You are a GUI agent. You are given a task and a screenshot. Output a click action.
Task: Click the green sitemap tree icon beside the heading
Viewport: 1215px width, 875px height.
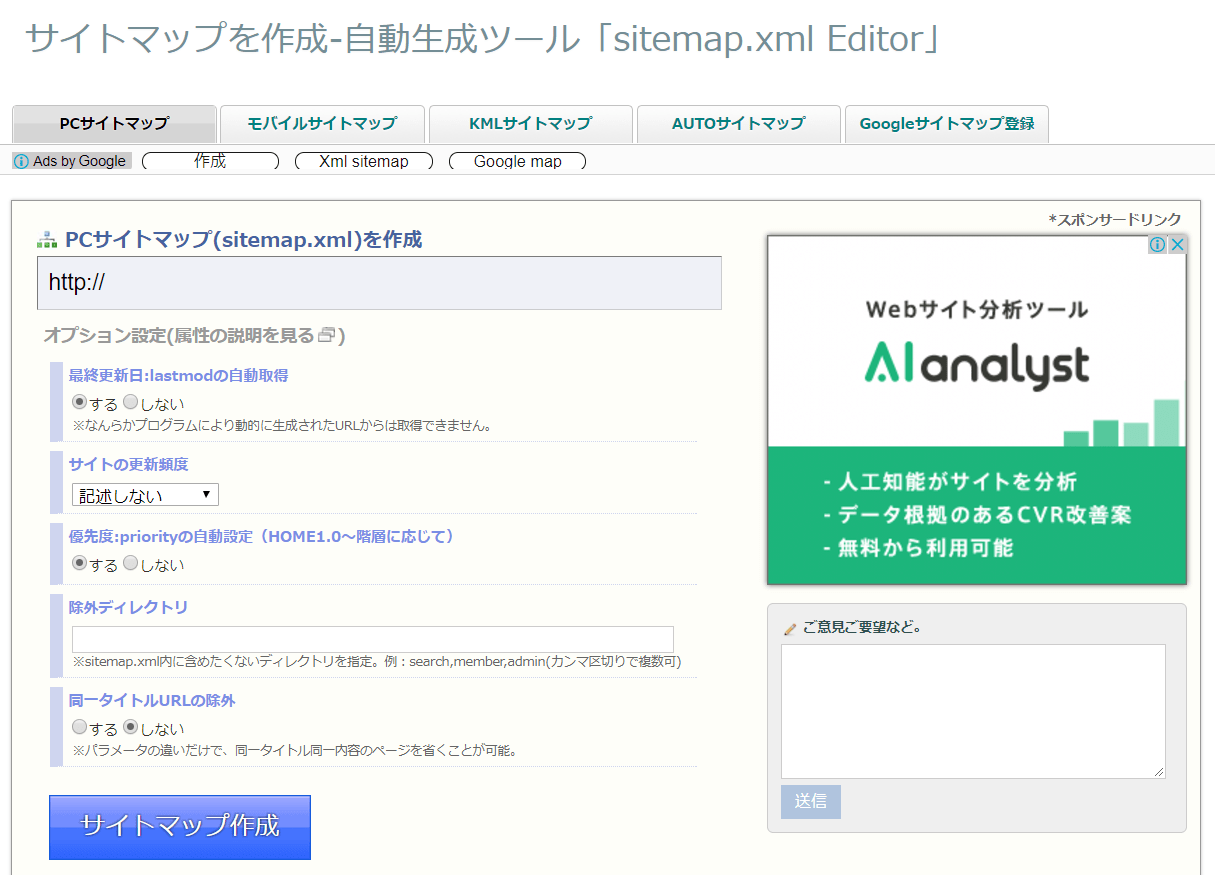tap(47, 239)
